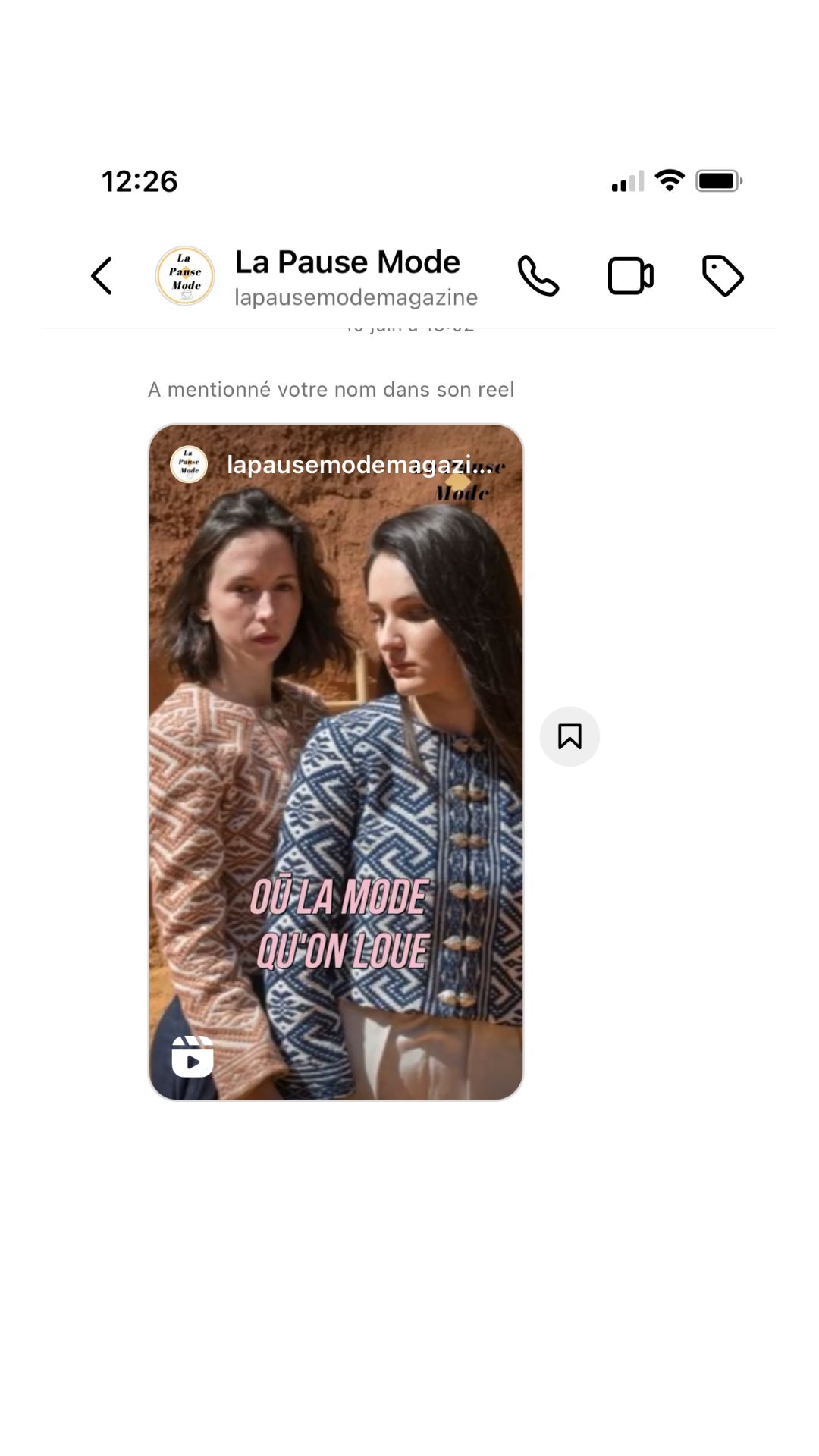Open the shared reel of the two women

tap(336, 762)
